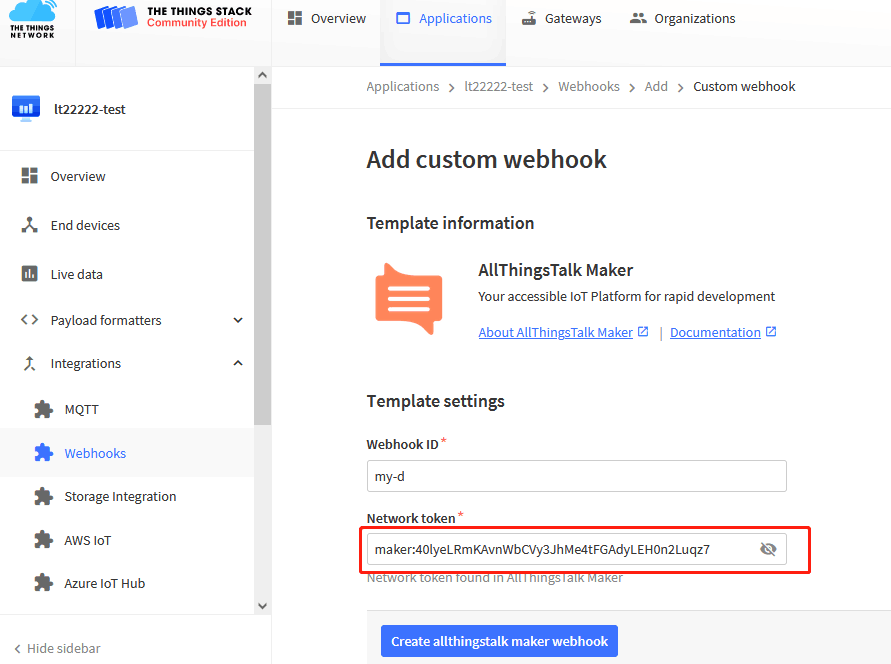891x664 pixels.
Task: Click lt22222-test in the breadcrumb
Action: coord(498,86)
